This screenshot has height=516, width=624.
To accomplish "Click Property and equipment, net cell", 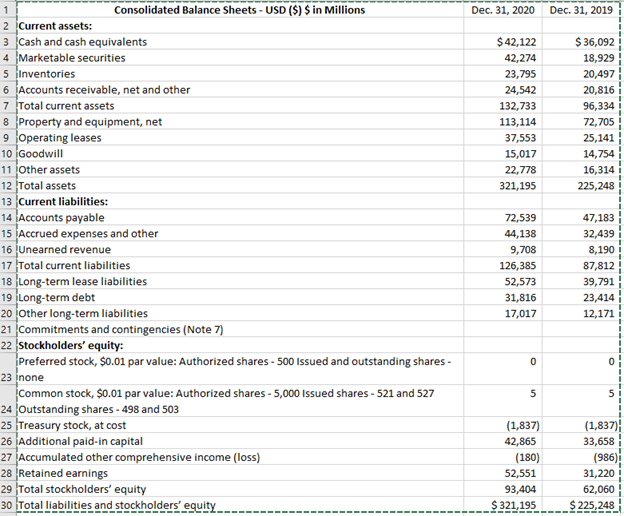I will tap(240, 122).
